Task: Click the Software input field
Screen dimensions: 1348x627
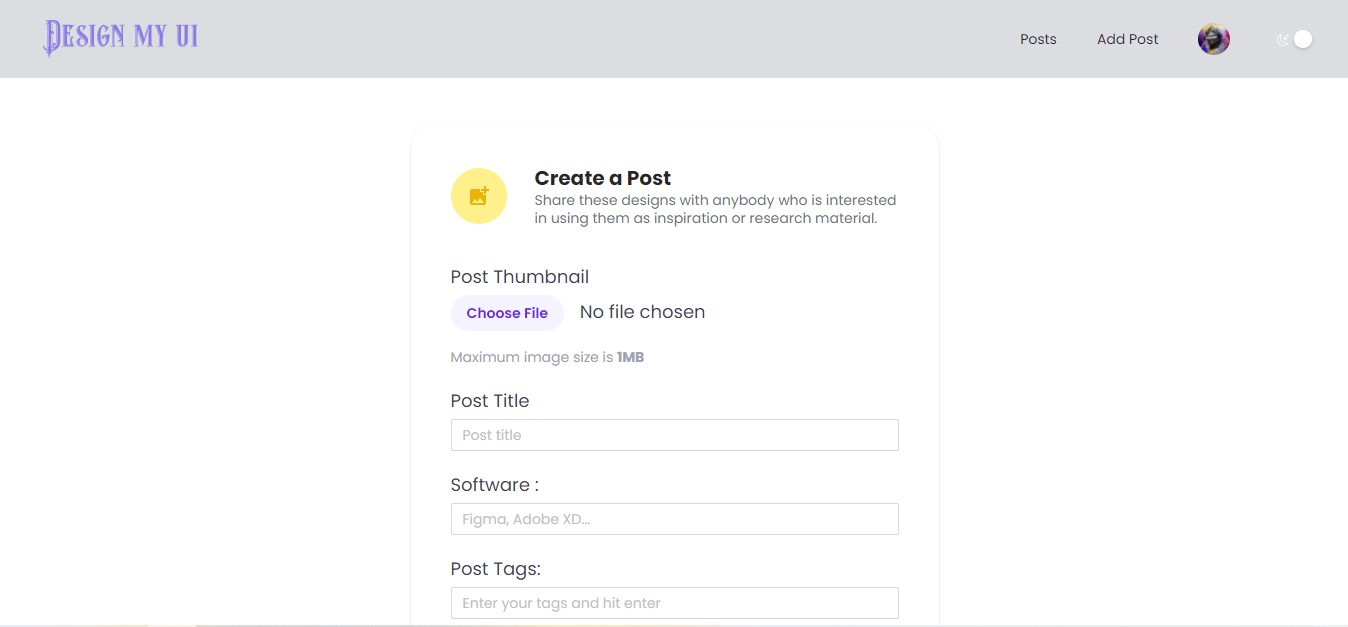Action: click(674, 519)
